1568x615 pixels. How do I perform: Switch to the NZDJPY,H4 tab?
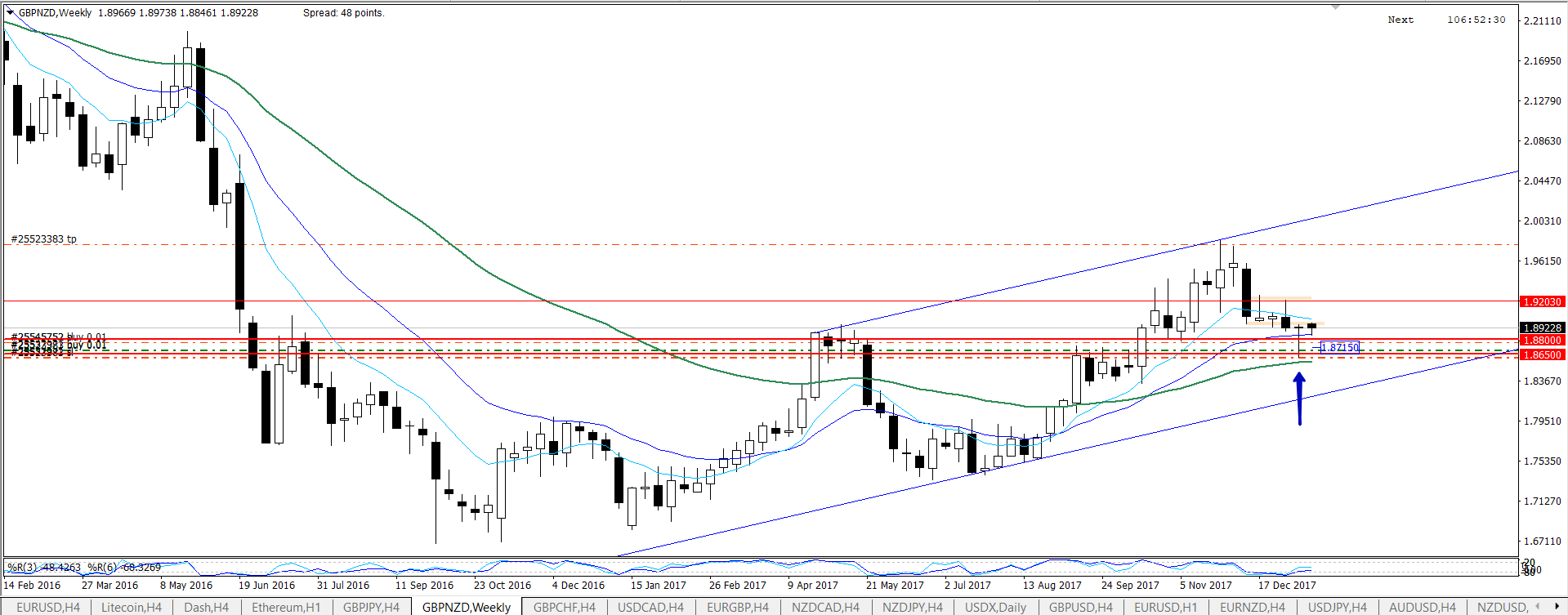click(x=913, y=607)
